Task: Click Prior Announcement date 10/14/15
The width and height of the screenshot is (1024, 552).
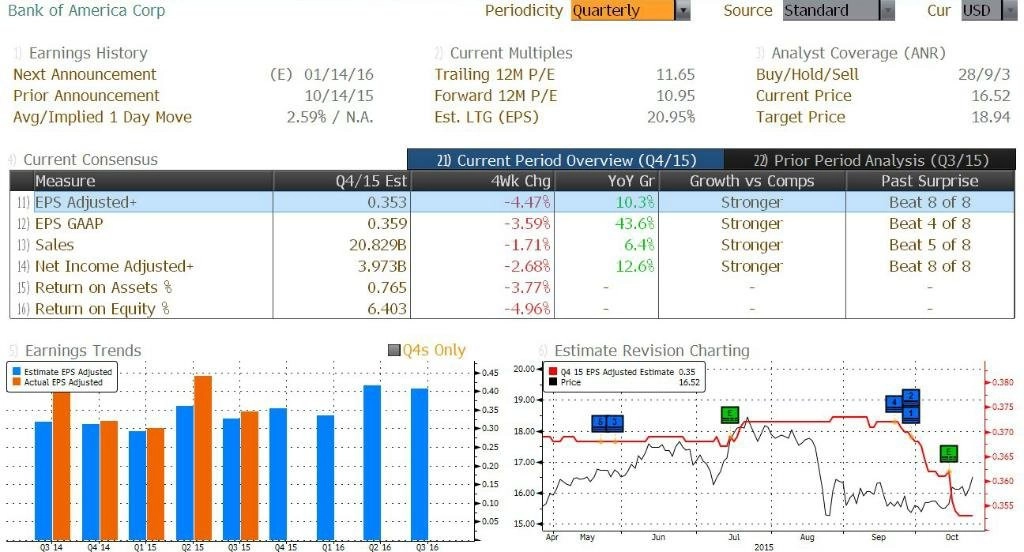Action: (339, 95)
